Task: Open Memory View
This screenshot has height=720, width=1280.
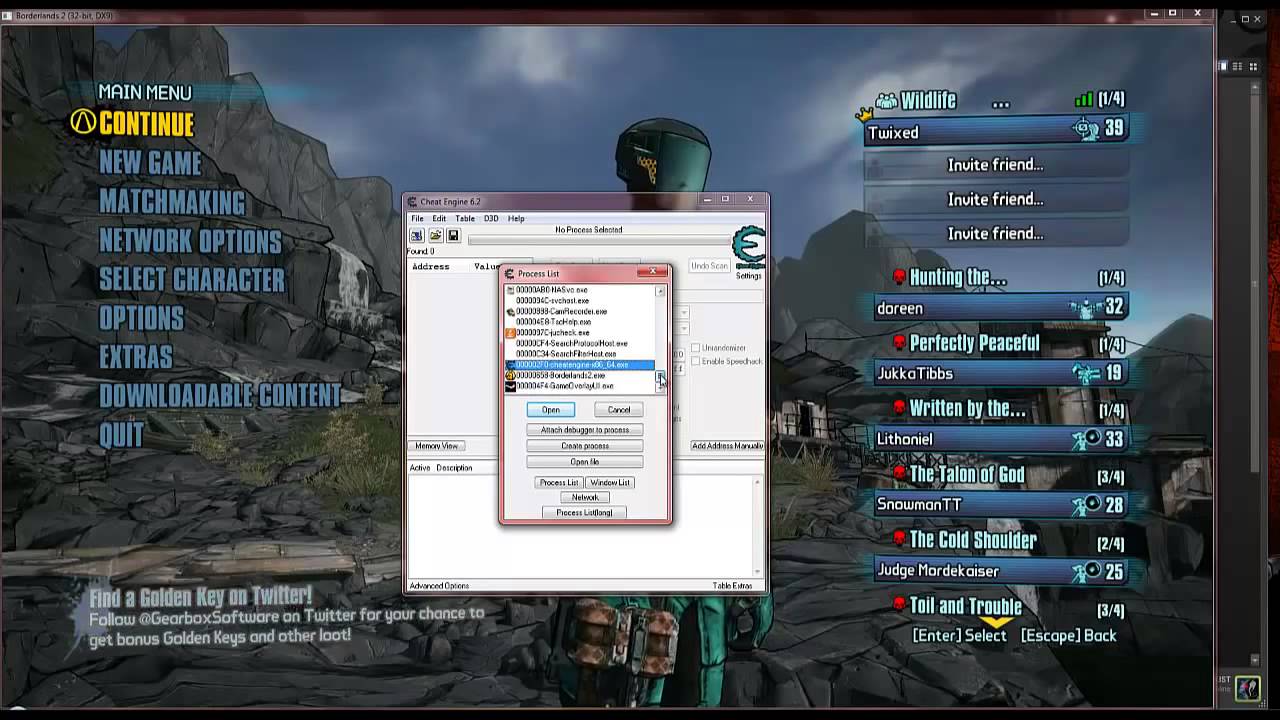Action: tap(436, 446)
